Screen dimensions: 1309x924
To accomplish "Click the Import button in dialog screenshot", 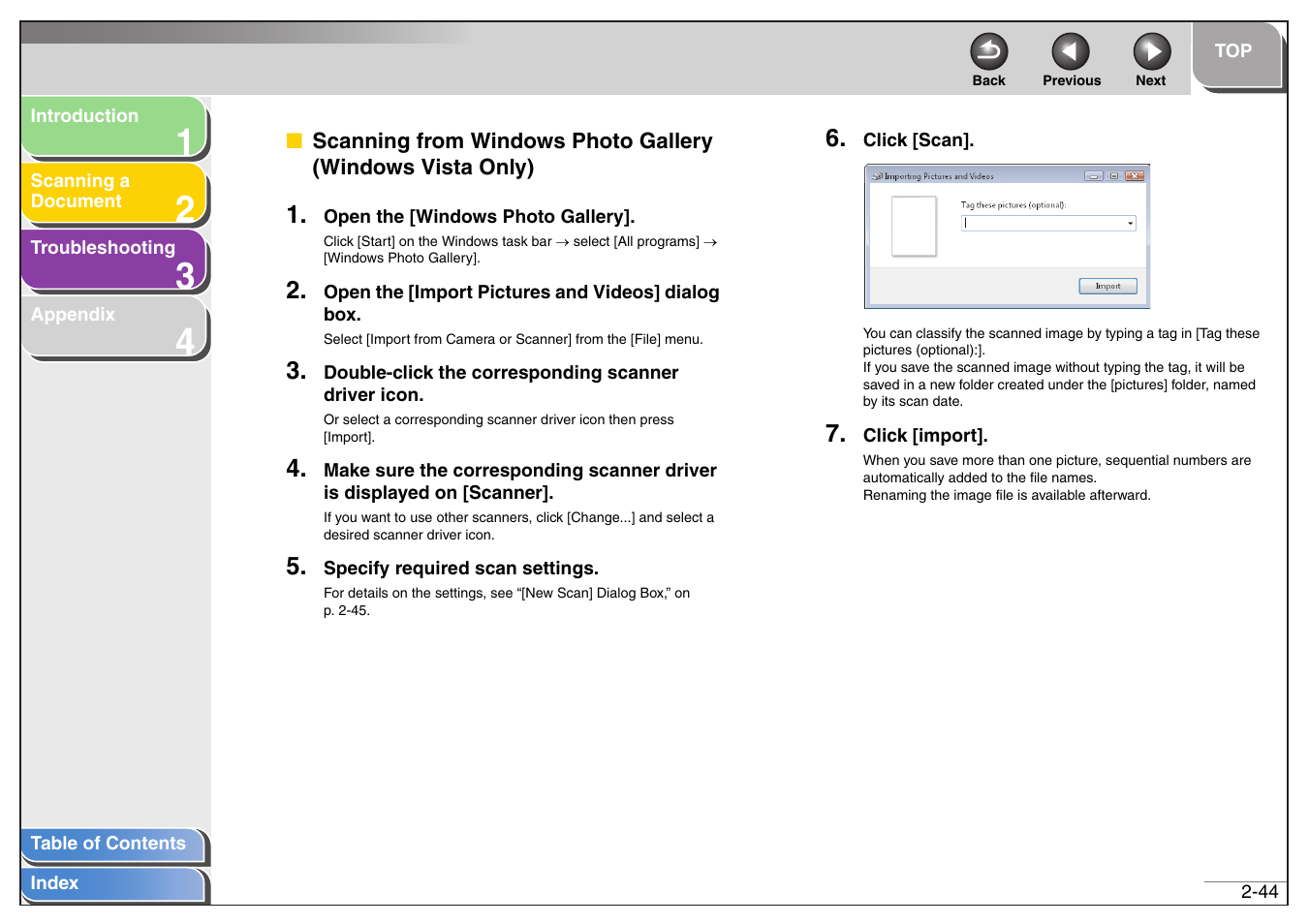I will click(1107, 286).
